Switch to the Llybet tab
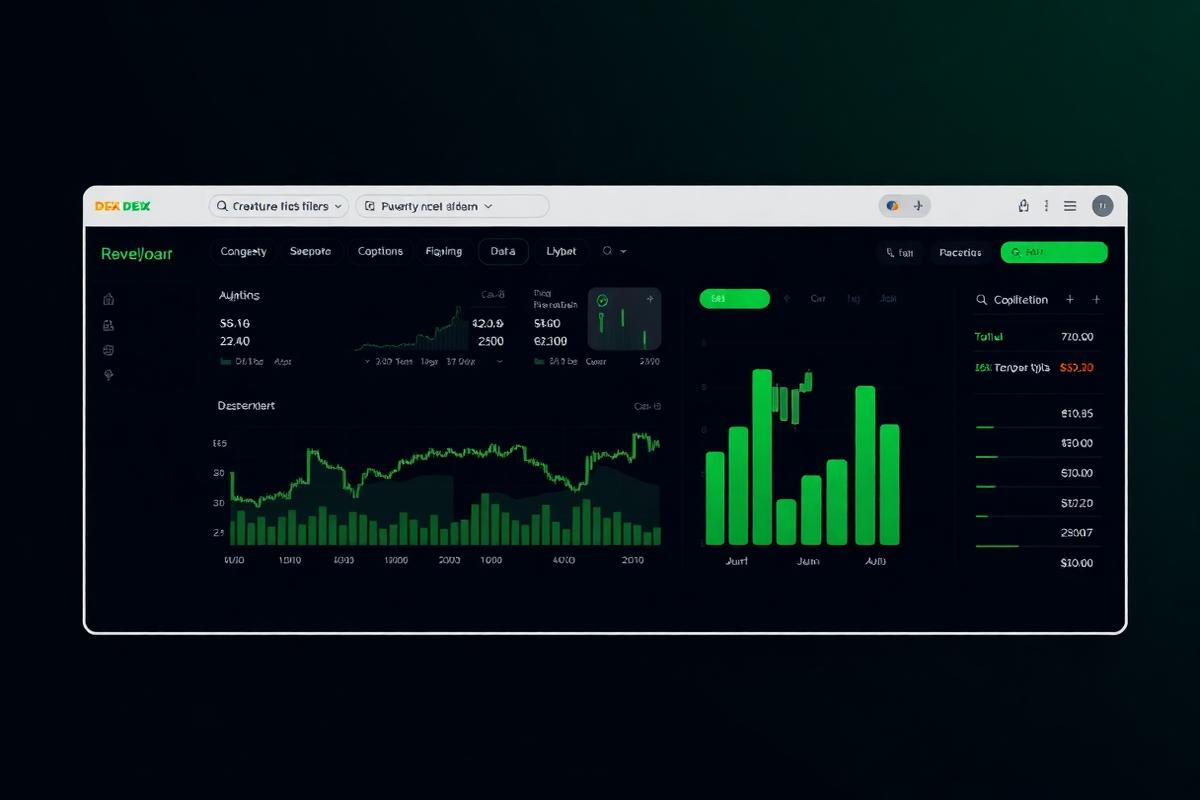Screen dimensions: 1200x800 (x=561, y=252)
